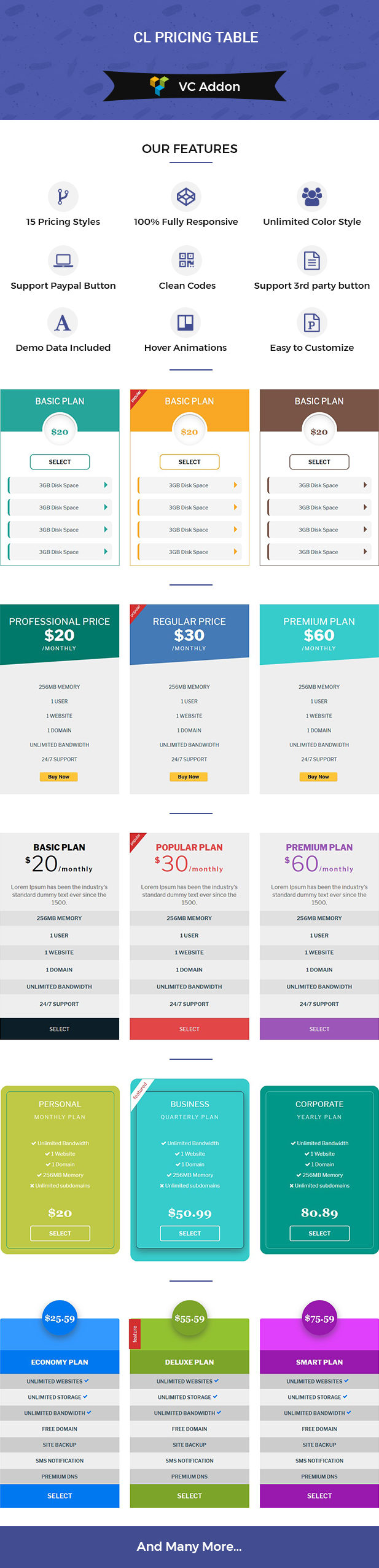The width and height of the screenshot is (379, 1568).
Task: Click the Unlimited Color Style users icon
Action: pos(312,197)
